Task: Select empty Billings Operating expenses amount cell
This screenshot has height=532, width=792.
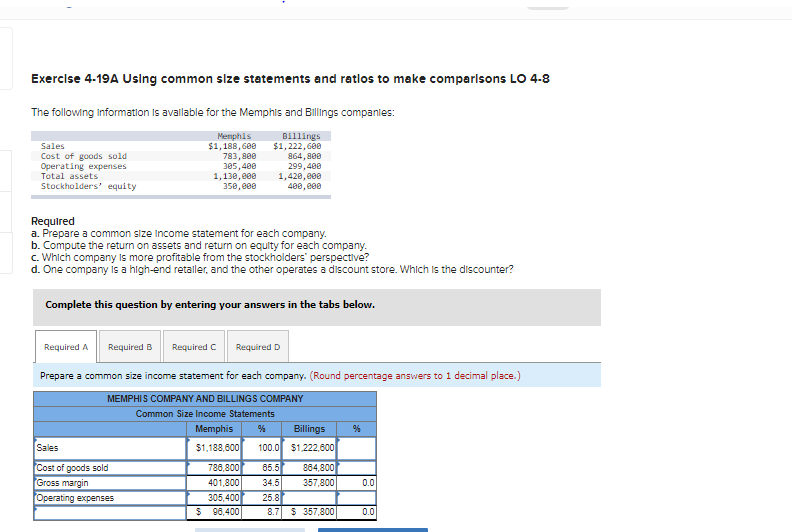Action: pos(309,498)
